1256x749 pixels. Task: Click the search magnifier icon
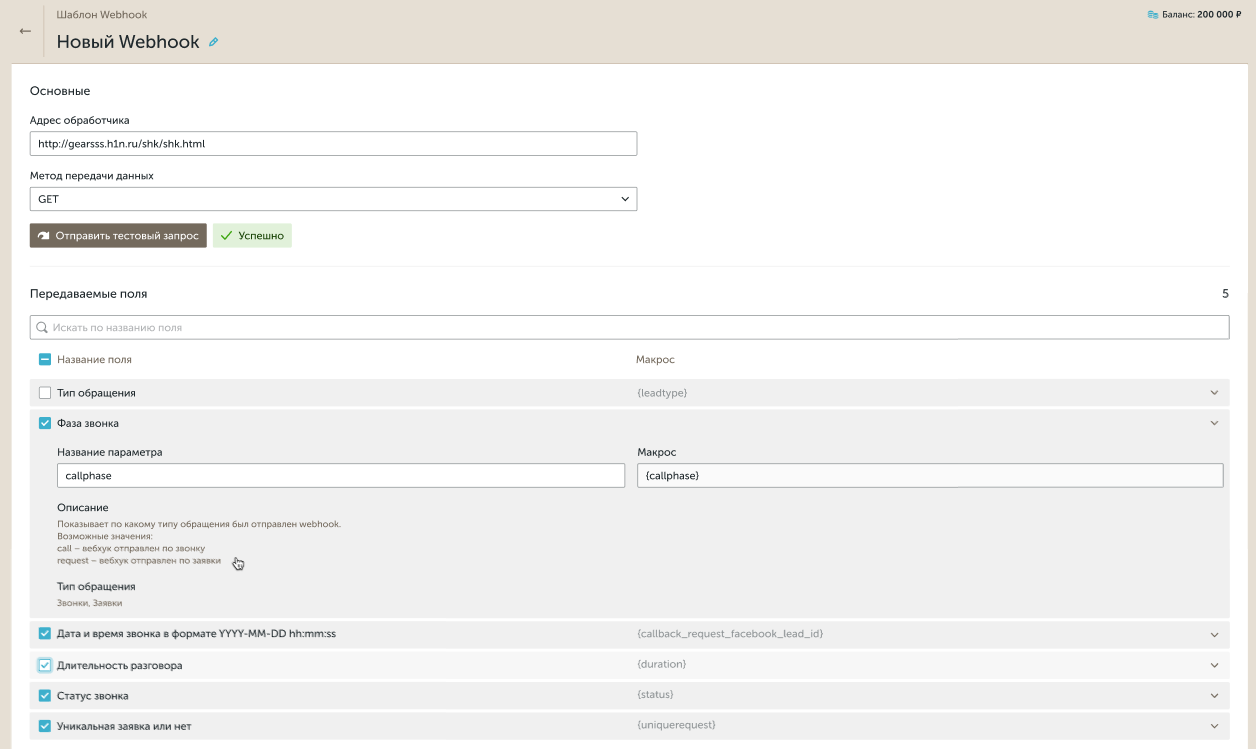click(42, 327)
